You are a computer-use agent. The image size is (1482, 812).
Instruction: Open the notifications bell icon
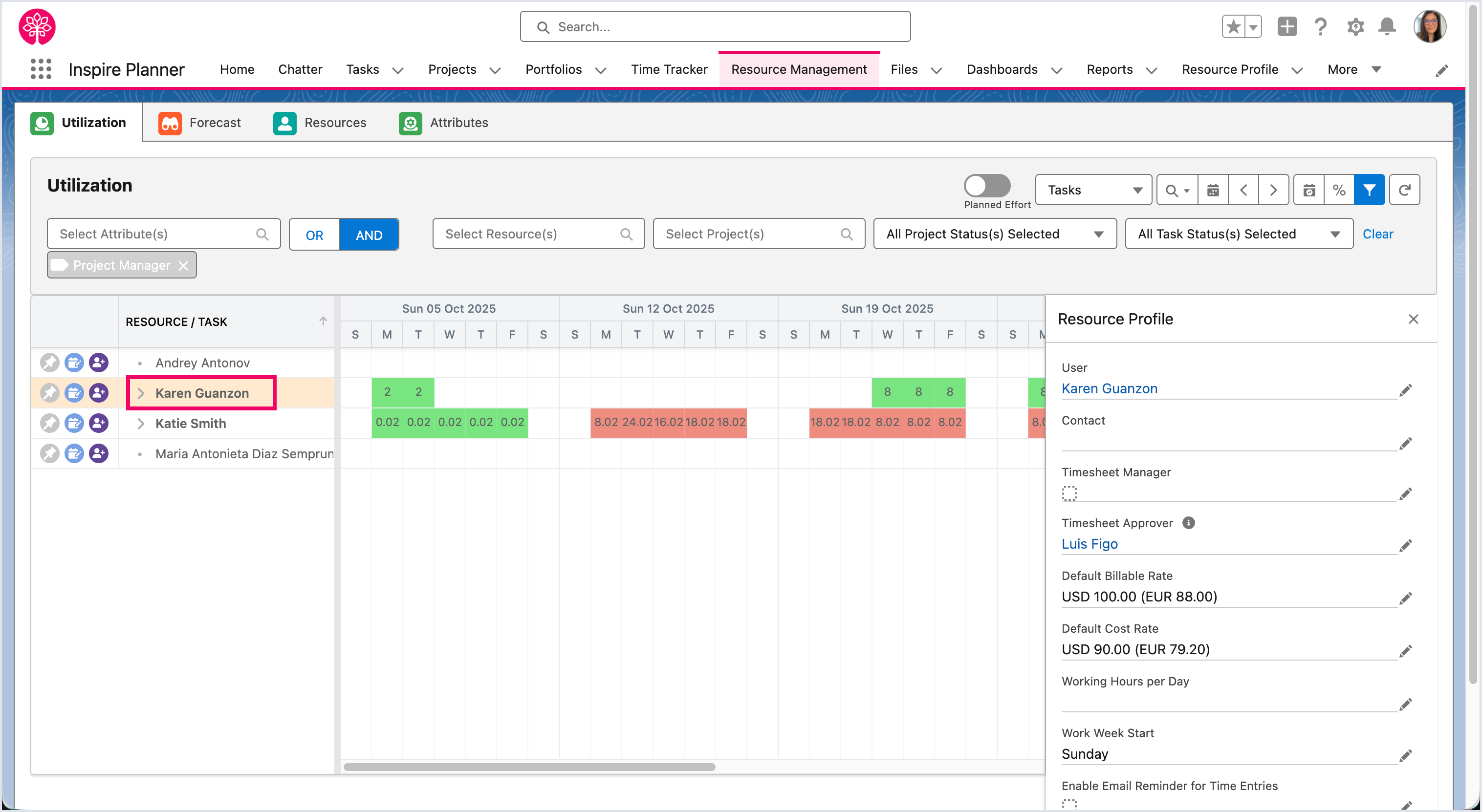[x=1387, y=26]
